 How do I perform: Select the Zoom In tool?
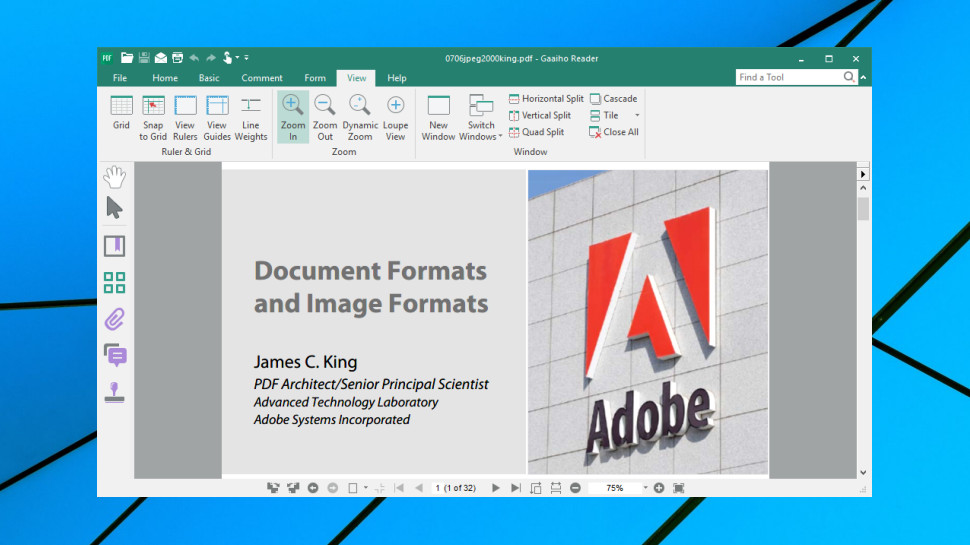pyautogui.click(x=293, y=118)
